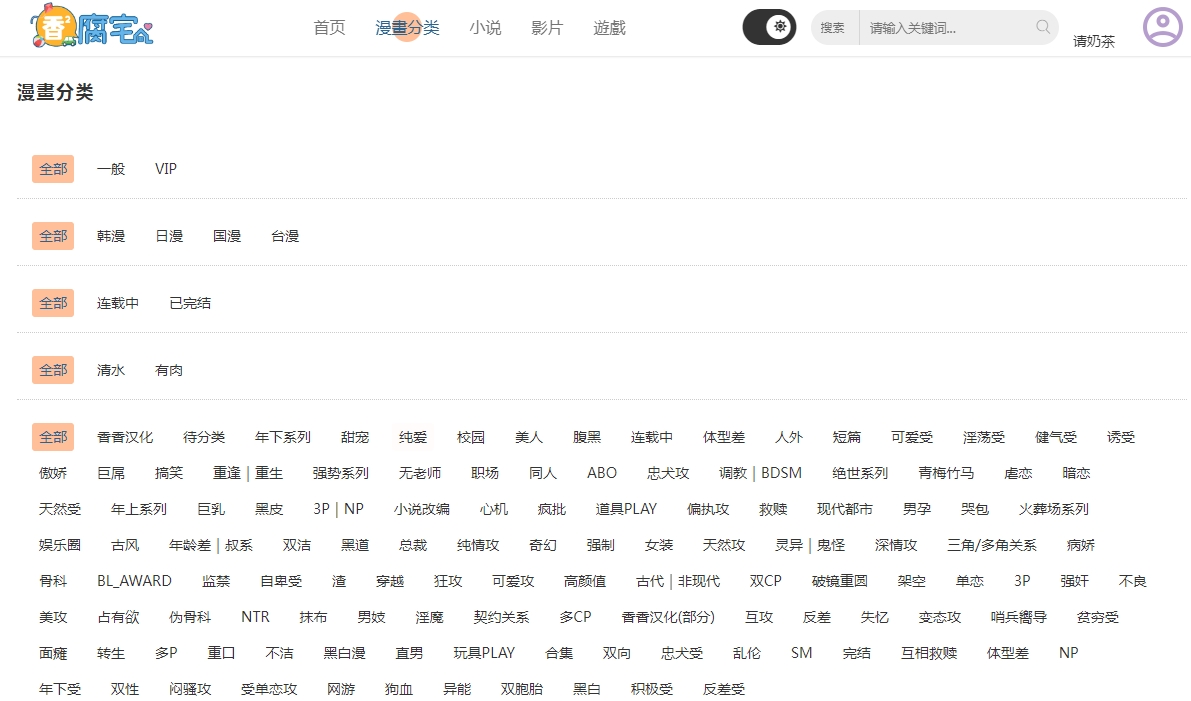
Task: Select 全部 in the region filter row
Action: click(x=52, y=235)
